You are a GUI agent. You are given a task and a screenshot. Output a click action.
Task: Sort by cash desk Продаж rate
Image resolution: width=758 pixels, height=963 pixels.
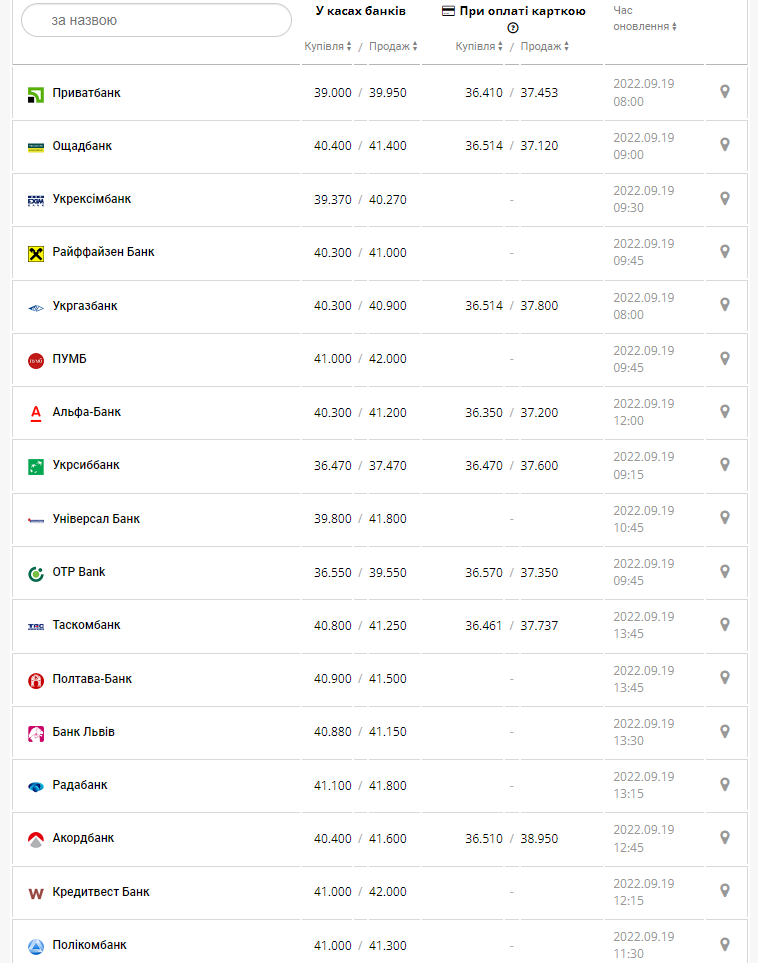click(x=393, y=47)
